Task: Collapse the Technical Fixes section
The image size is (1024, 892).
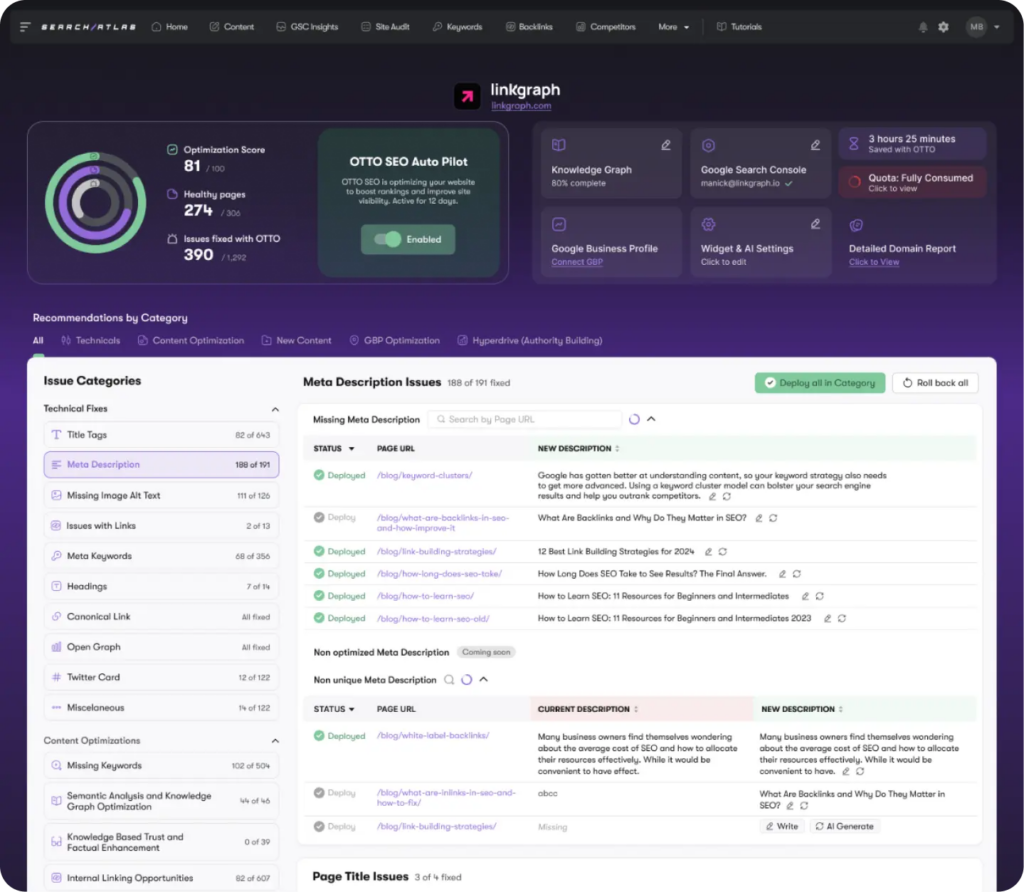Action: pos(275,409)
